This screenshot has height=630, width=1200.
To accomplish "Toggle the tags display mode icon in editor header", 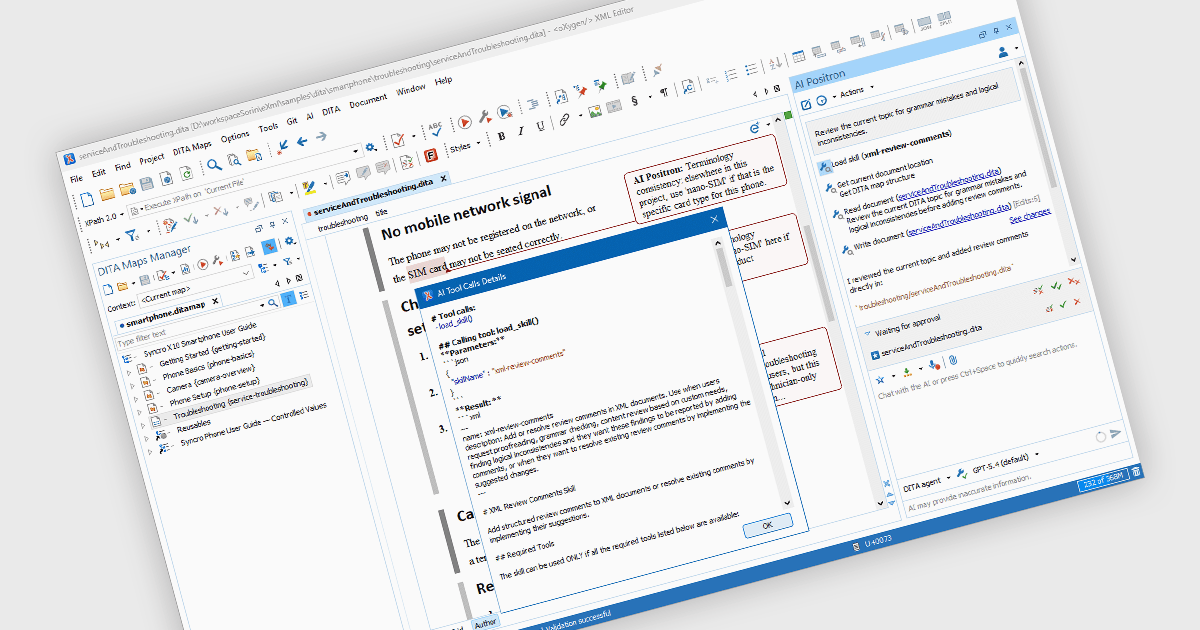I will pos(755,128).
